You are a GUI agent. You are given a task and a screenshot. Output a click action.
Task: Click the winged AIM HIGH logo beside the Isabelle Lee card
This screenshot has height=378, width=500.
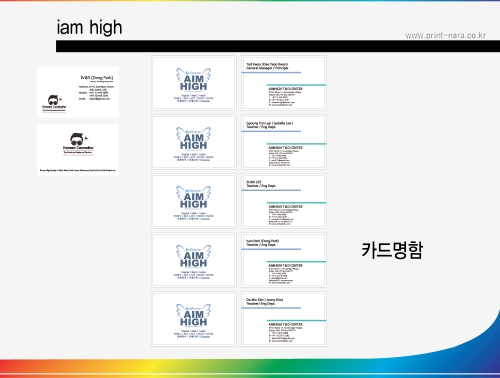(x=194, y=139)
